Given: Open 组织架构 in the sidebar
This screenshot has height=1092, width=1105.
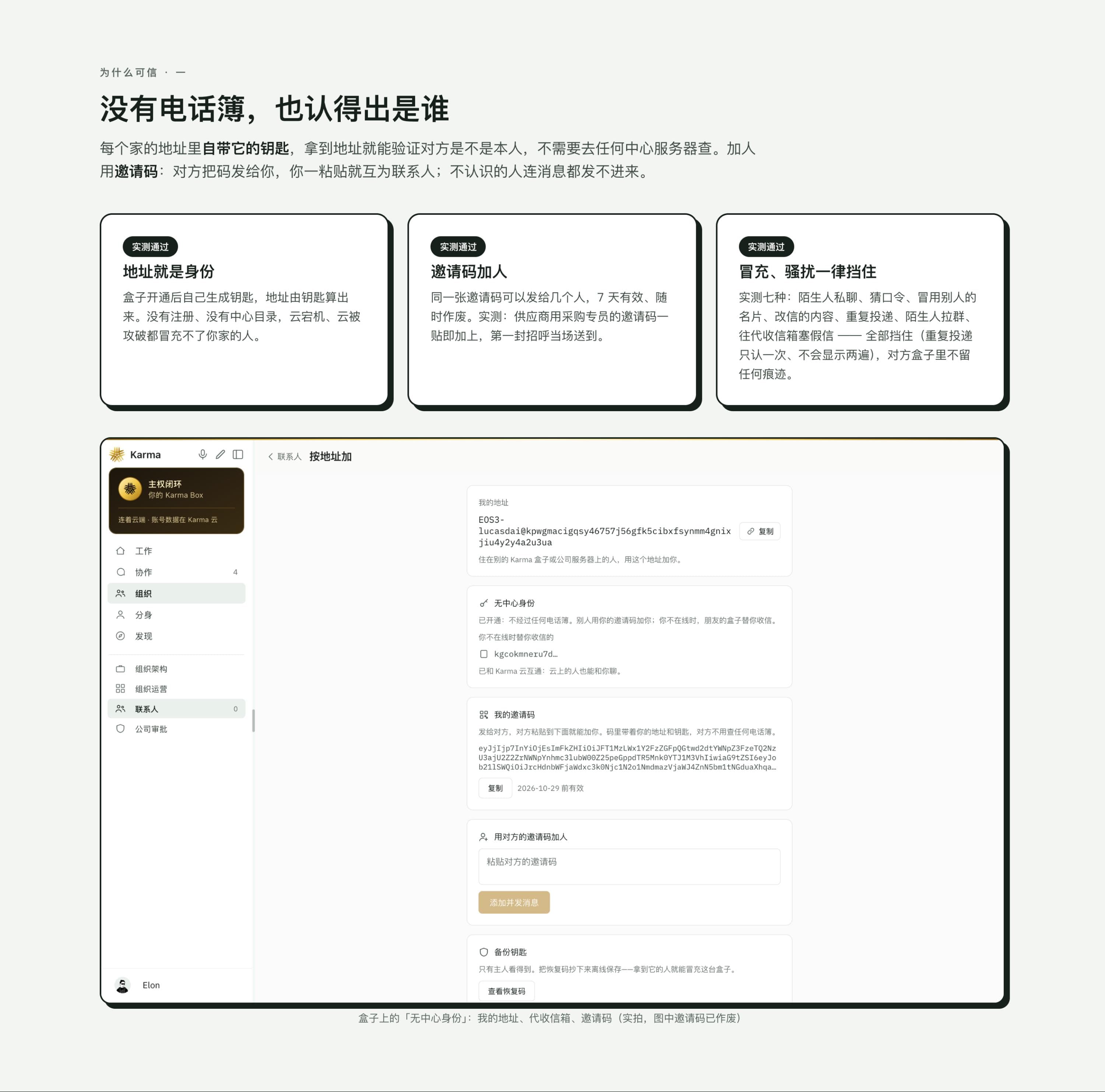Looking at the screenshot, I should (176, 668).
